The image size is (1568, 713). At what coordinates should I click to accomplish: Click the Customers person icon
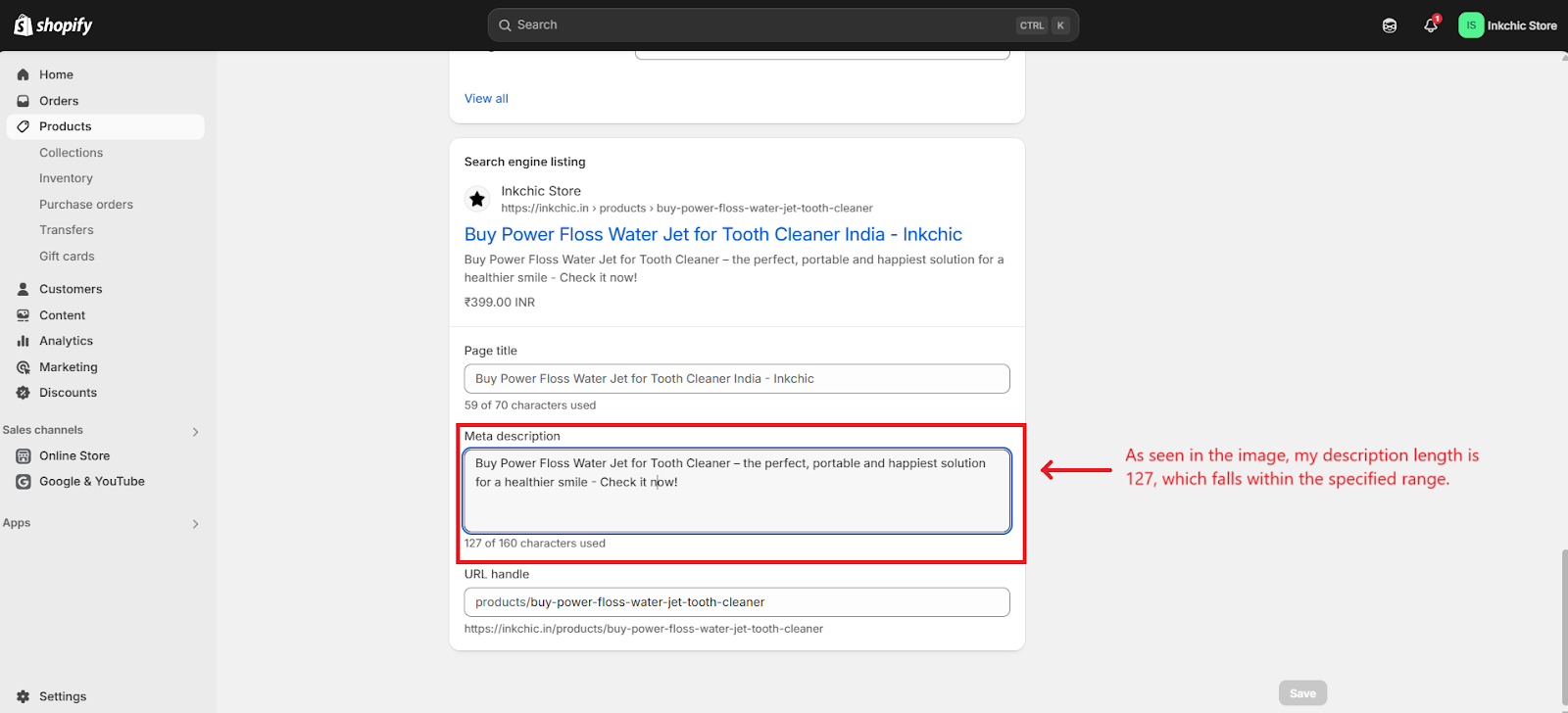[23, 289]
